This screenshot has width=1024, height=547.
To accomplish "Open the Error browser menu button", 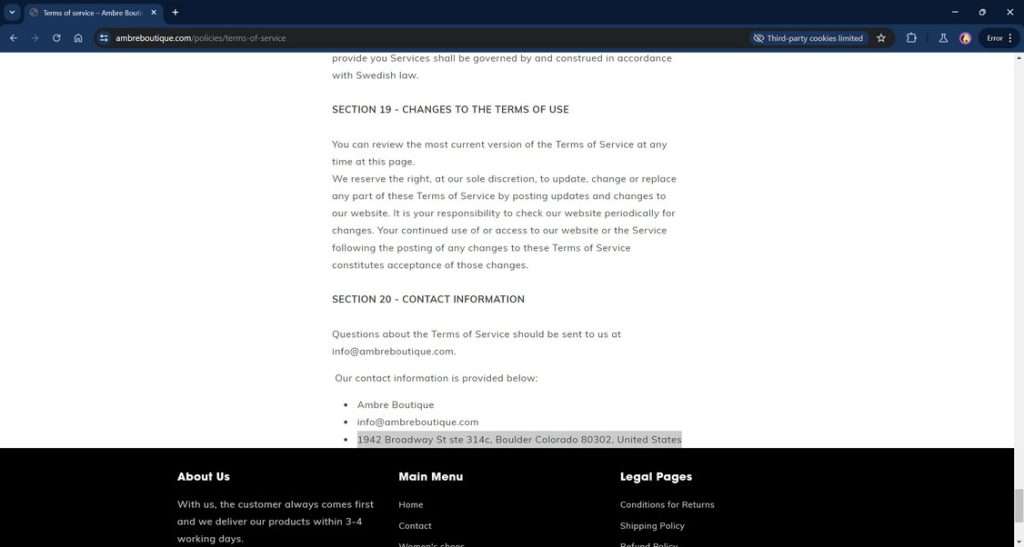I will pyautogui.click(x=999, y=38).
